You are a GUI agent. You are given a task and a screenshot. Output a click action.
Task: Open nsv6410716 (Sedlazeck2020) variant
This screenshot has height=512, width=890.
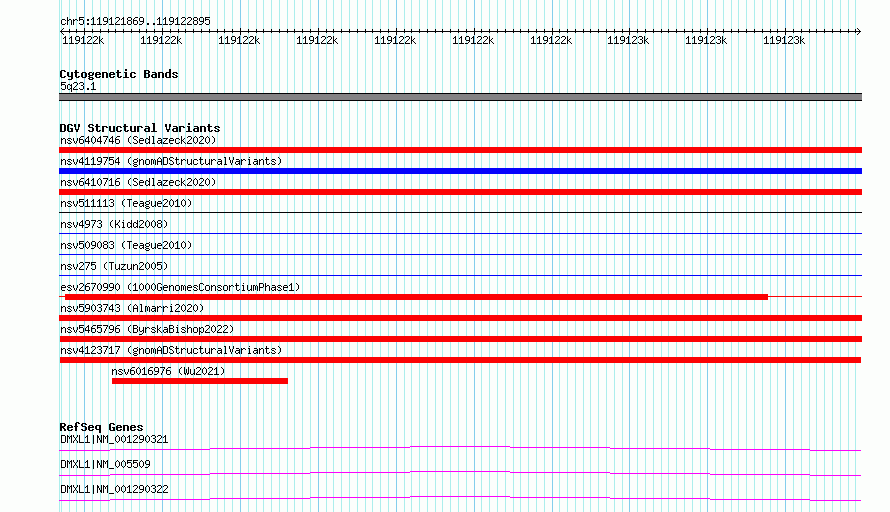point(138,182)
